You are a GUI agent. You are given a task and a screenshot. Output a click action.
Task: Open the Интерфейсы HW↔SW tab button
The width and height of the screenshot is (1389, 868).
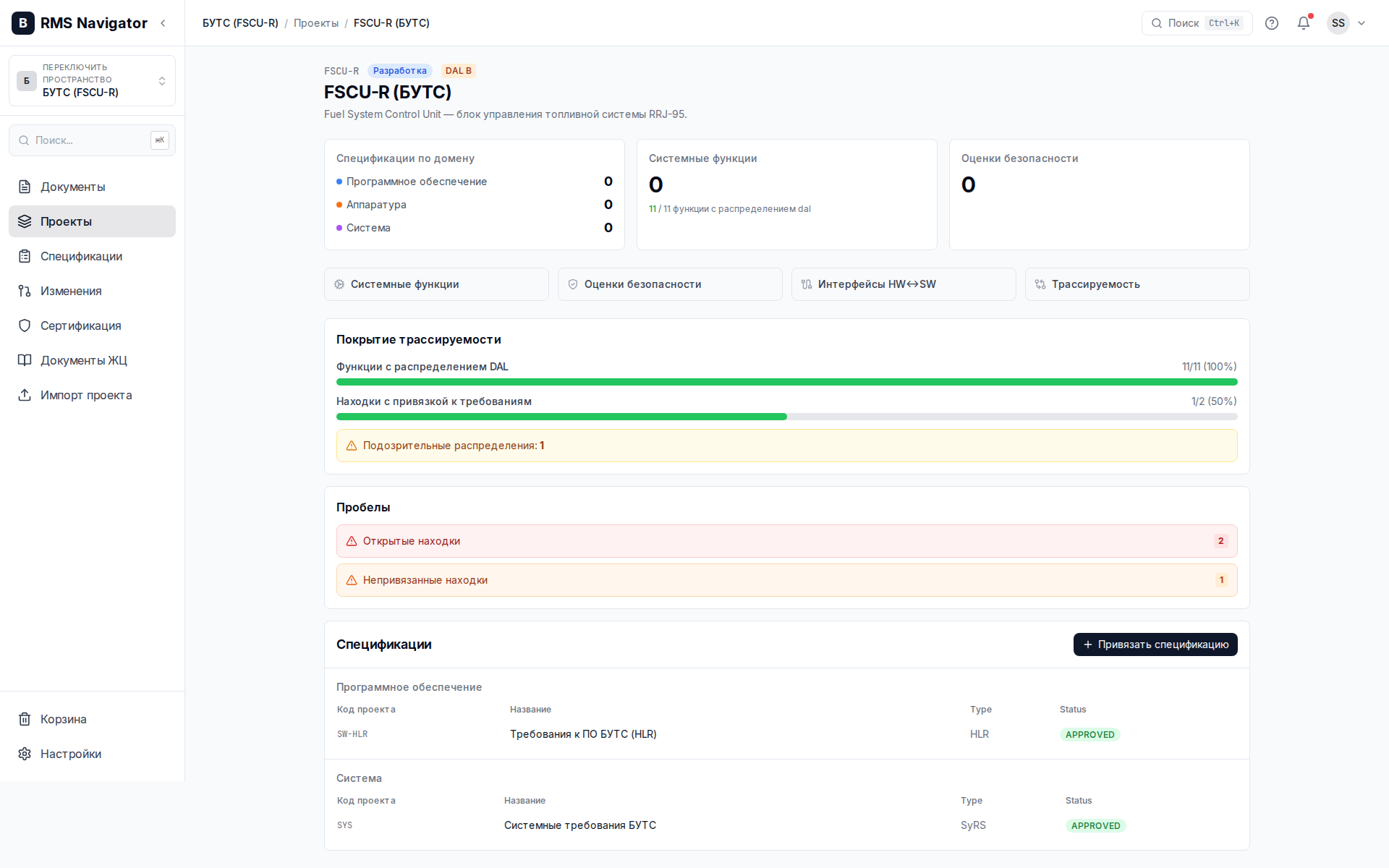(904, 284)
